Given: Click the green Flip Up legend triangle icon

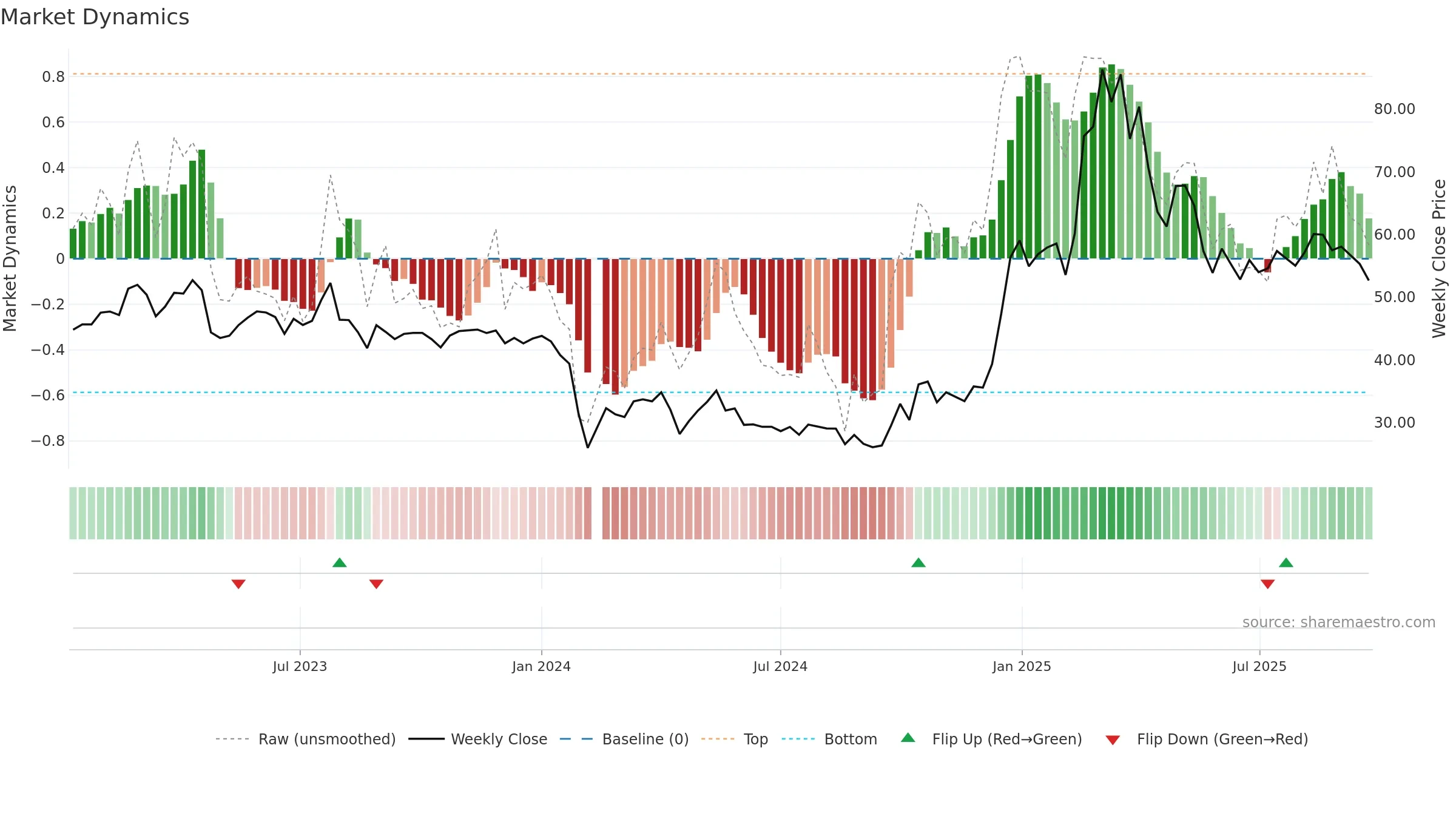Looking at the screenshot, I should coord(908,738).
